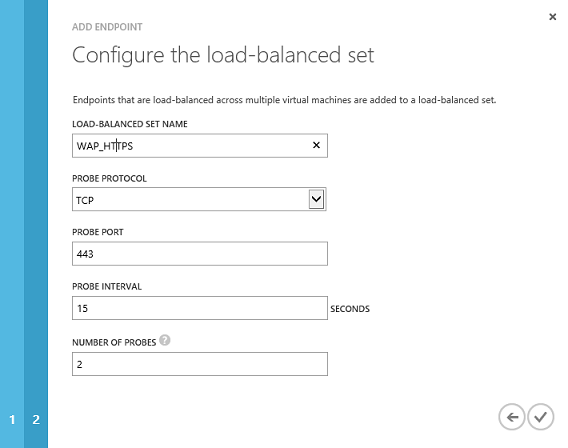Close the Add Endpoint dialog
The image size is (568, 448).
(x=552, y=17)
